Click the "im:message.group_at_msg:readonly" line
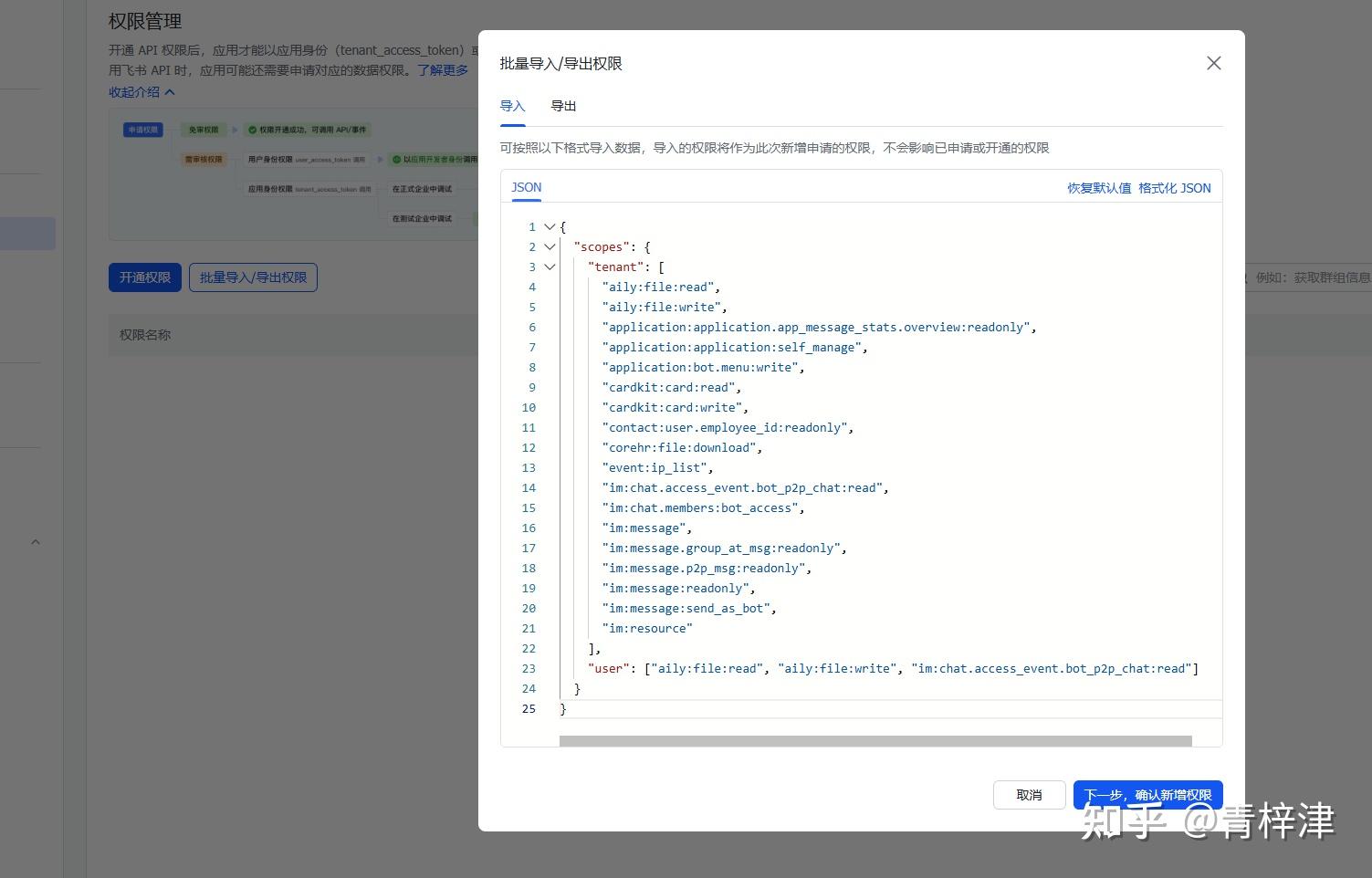The height and width of the screenshot is (878, 1372). click(724, 548)
